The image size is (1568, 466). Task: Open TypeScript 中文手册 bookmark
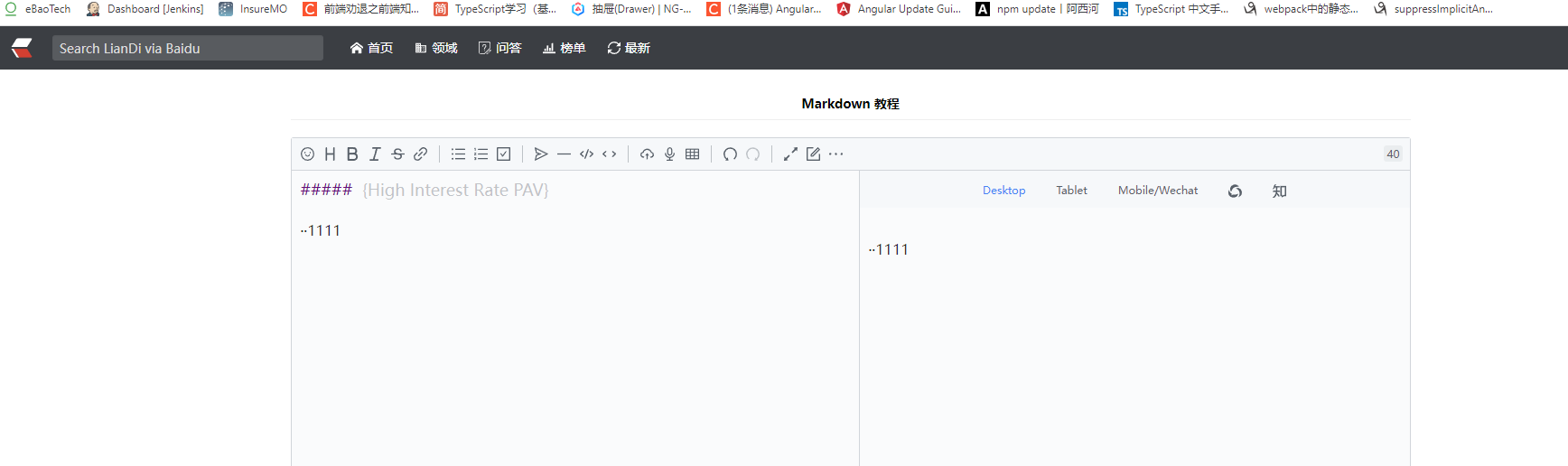click(x=1171, y=9)
